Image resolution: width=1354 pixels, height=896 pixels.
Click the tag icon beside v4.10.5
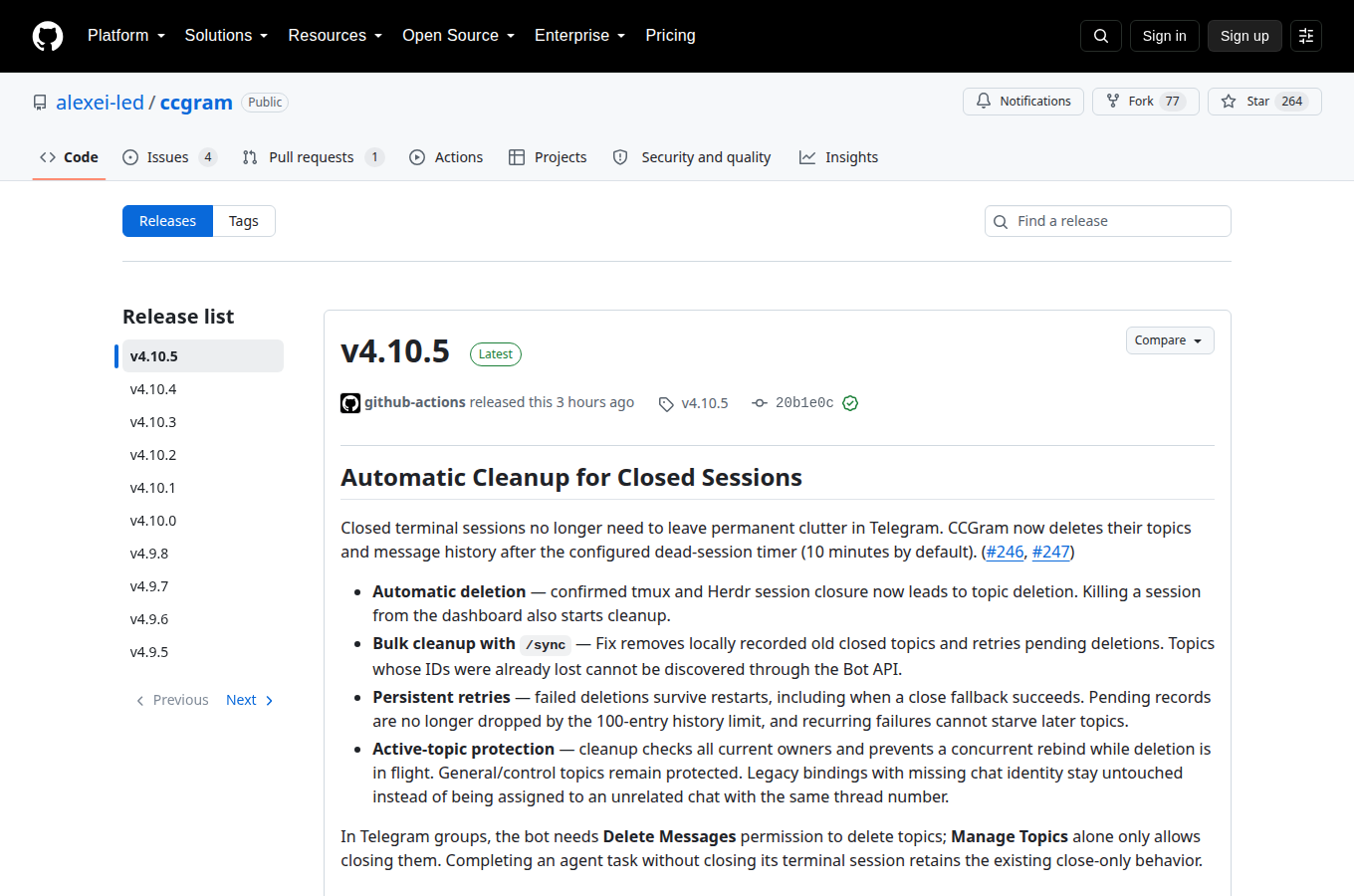[666, 403]
